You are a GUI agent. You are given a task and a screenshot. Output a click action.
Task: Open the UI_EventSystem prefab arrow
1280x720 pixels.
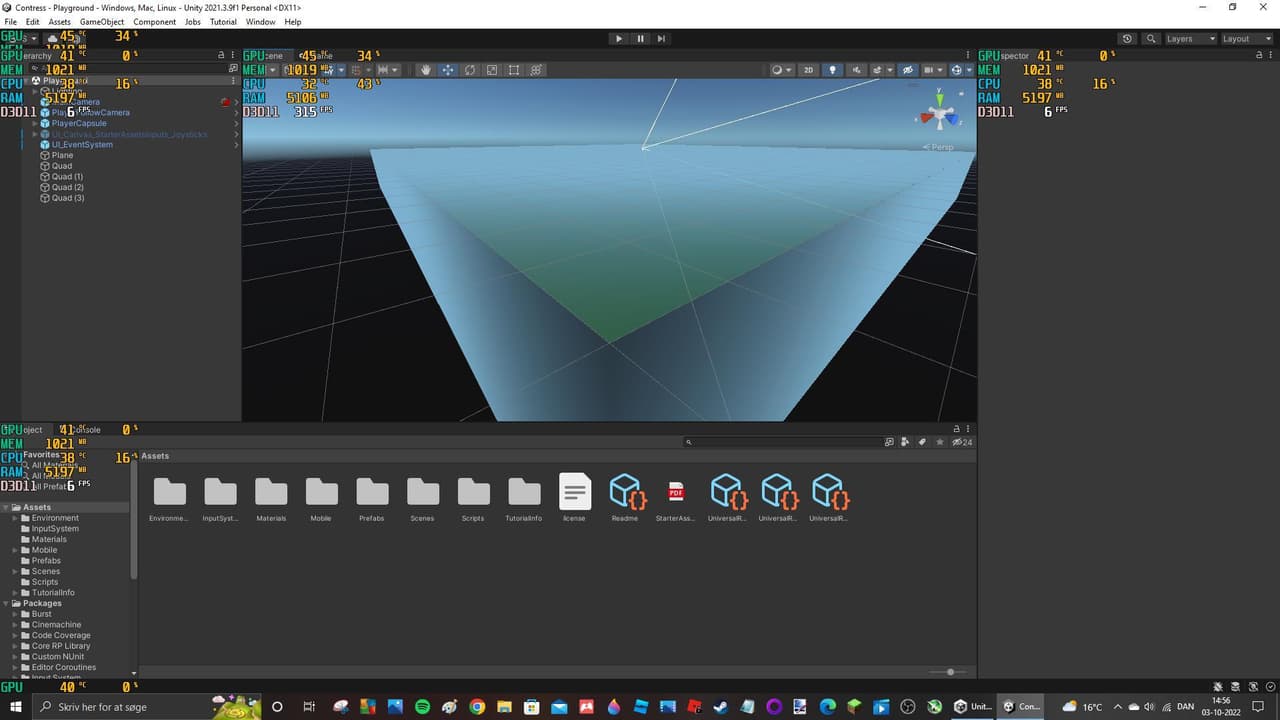[236, 144]
